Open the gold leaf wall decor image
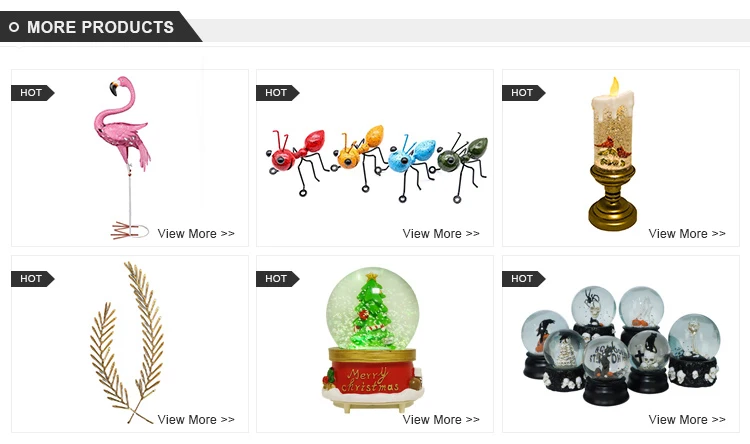Screen dimensions: 750x444 click(x=127, y=343)
